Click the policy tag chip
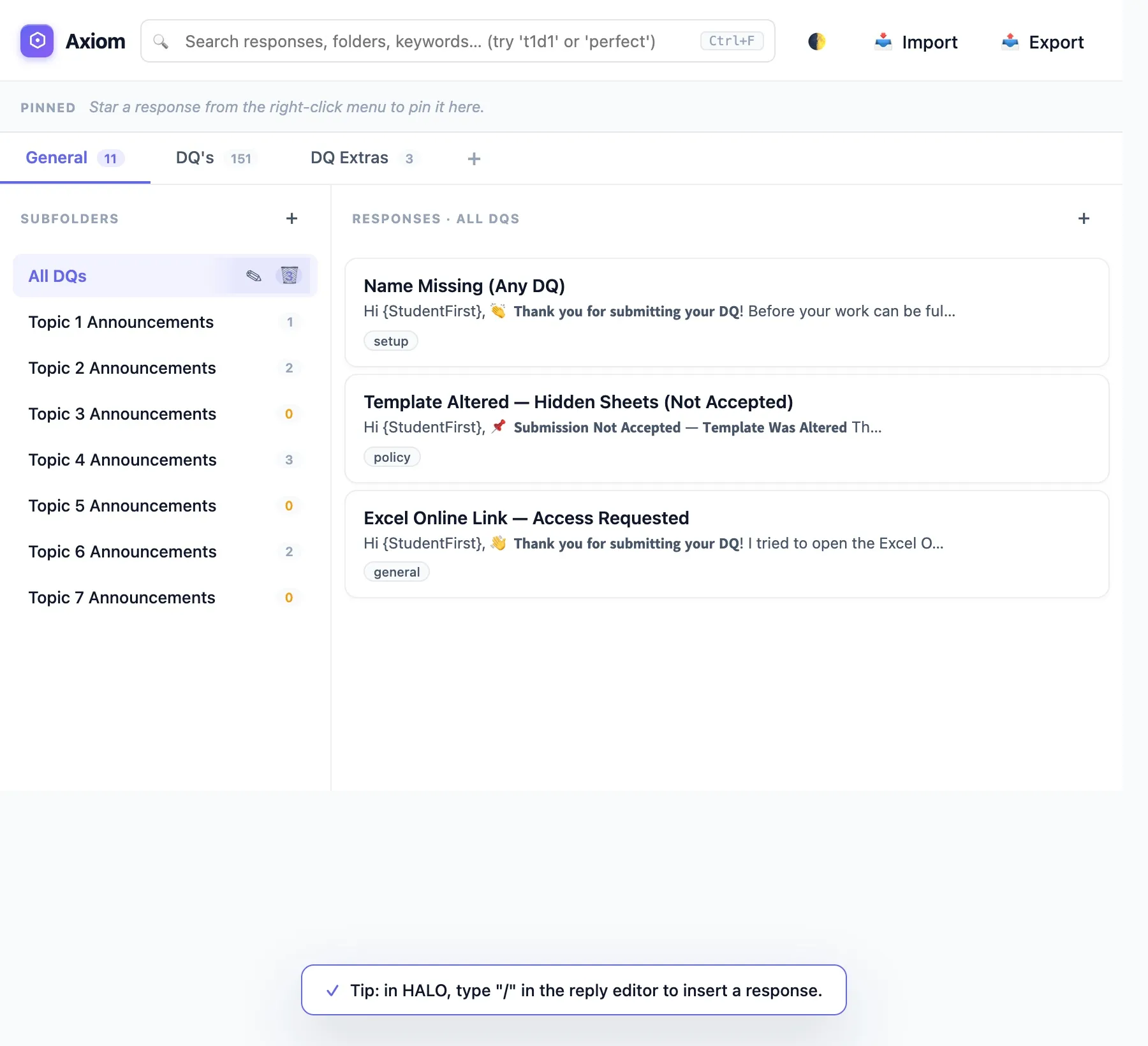1148x1046 pixels. click(392, 457)
